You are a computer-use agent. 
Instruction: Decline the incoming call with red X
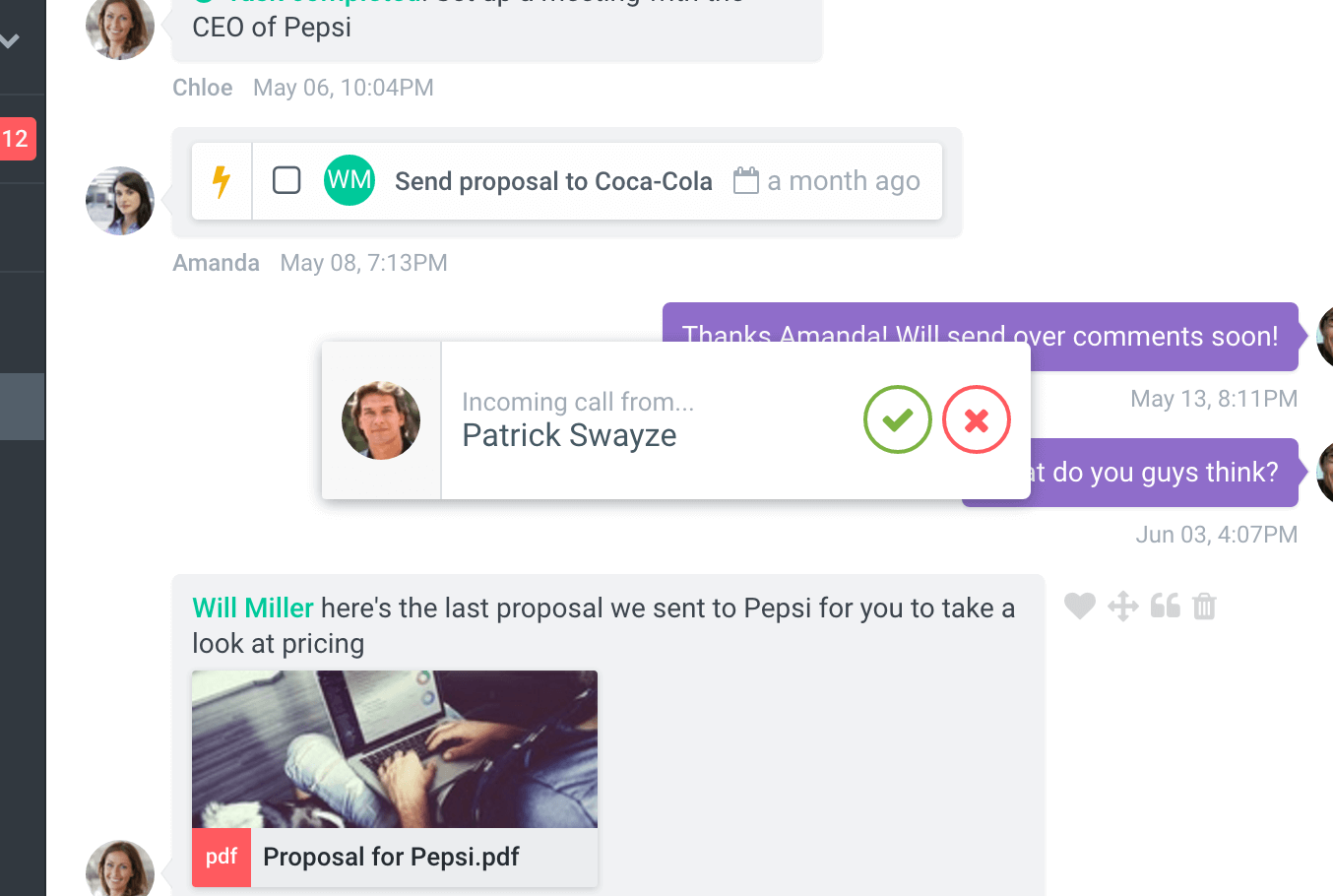[976, 420]
